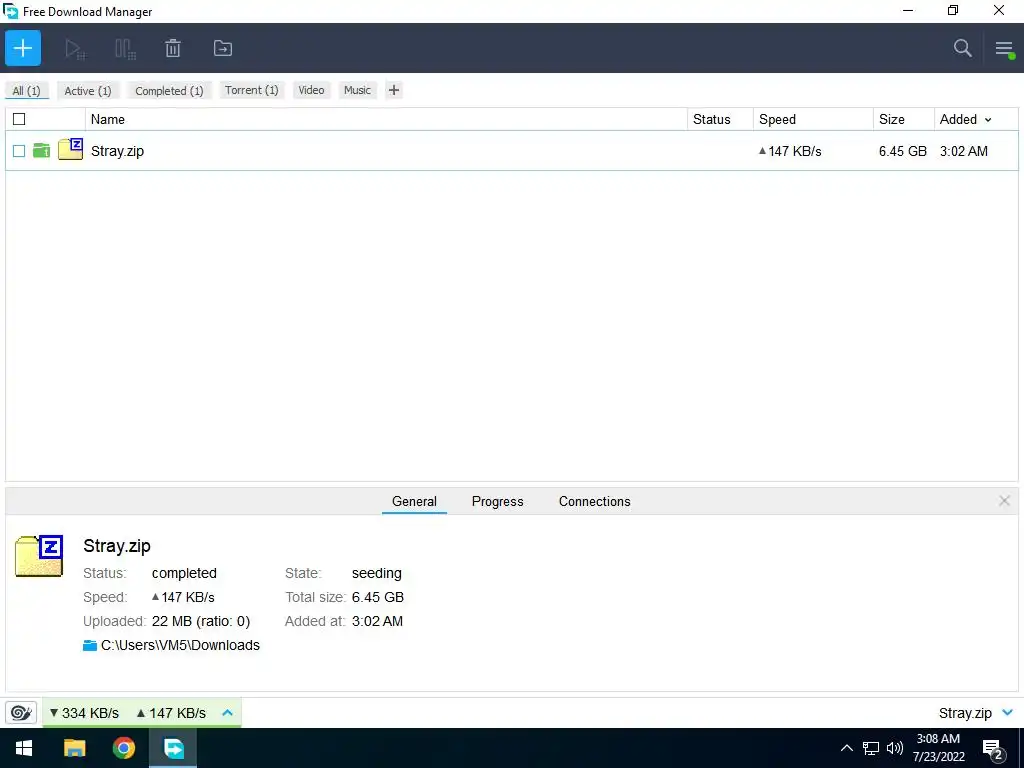Click the Free Download Manager title bar logo
Image resolution: width=1024 pixels, height=768 pixels.
click(10, 11)
